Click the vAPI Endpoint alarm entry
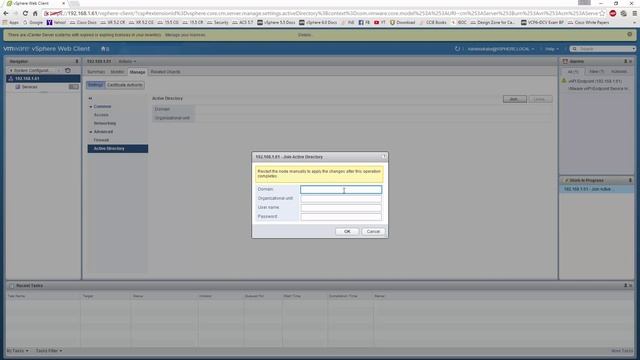Screen dimensions: 640x360 coord(595,81)
